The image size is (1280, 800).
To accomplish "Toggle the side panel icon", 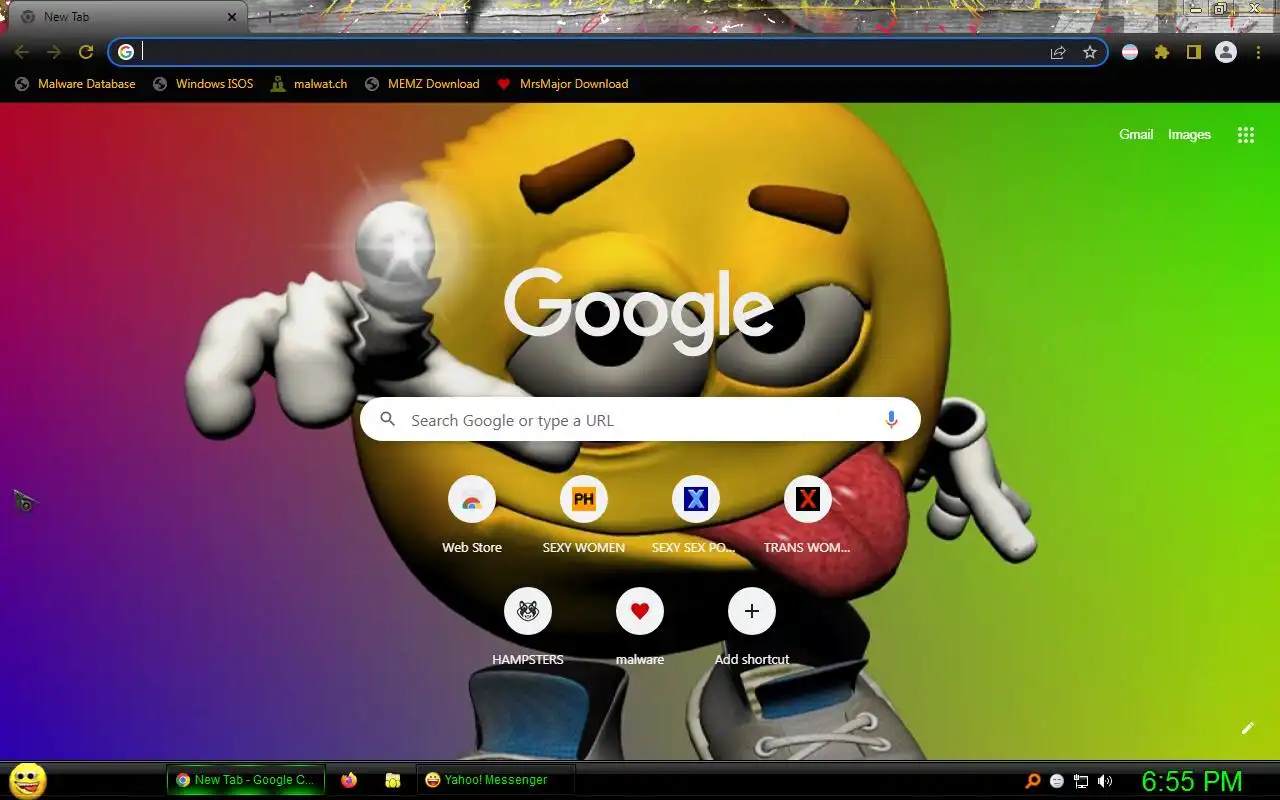I will [x=1194, y=52].
